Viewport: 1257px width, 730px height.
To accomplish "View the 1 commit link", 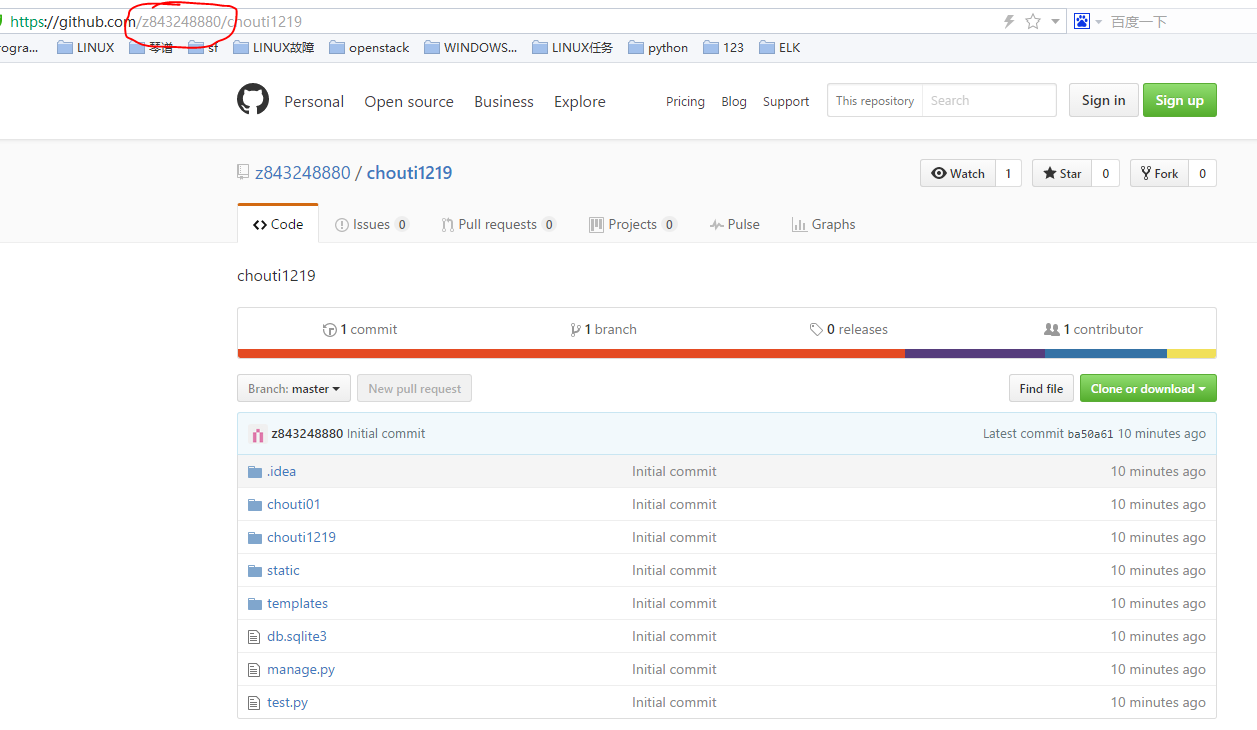I will (x=360, y=329).
